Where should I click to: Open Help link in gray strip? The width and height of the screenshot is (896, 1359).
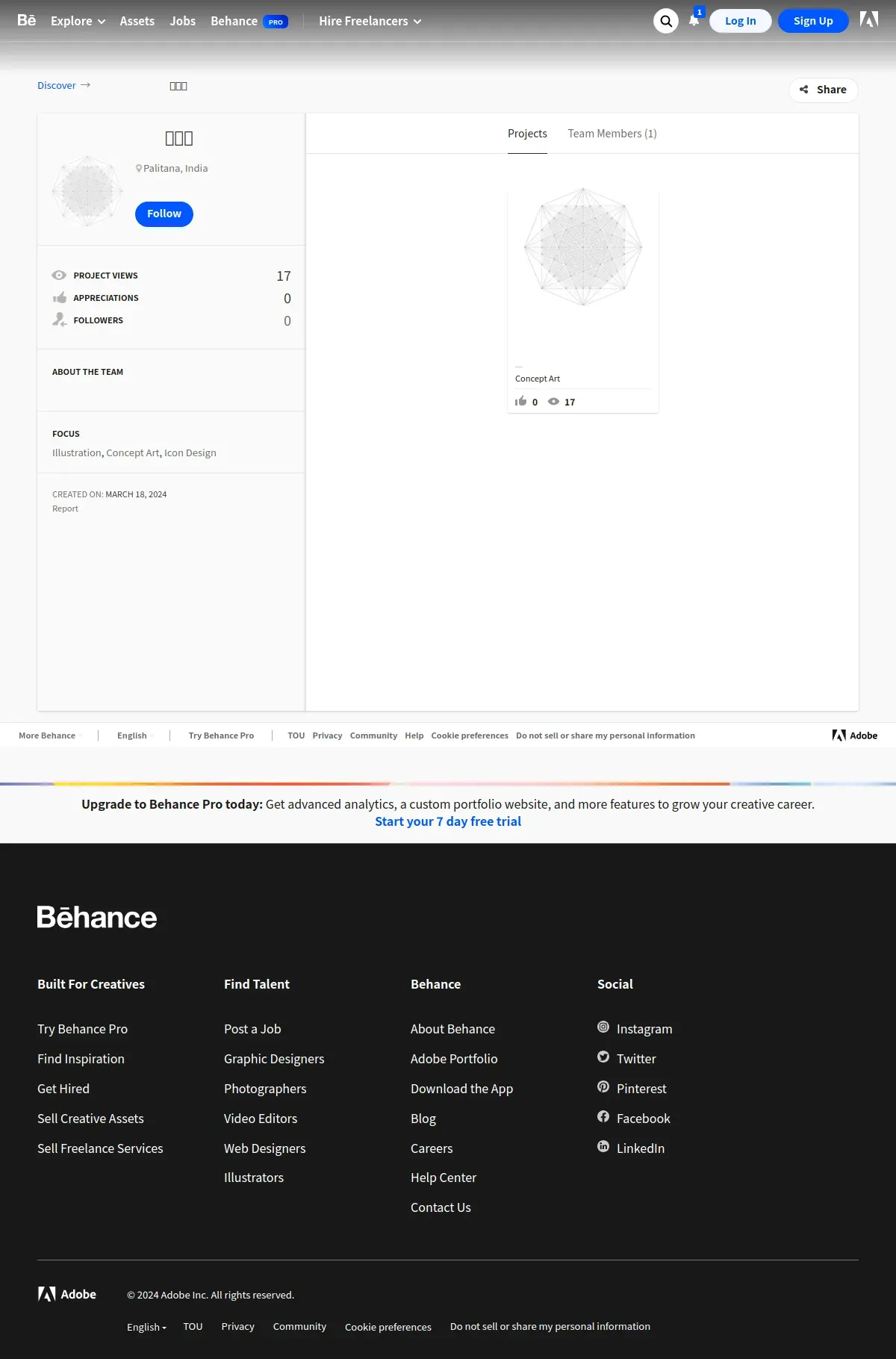point(414,736)
